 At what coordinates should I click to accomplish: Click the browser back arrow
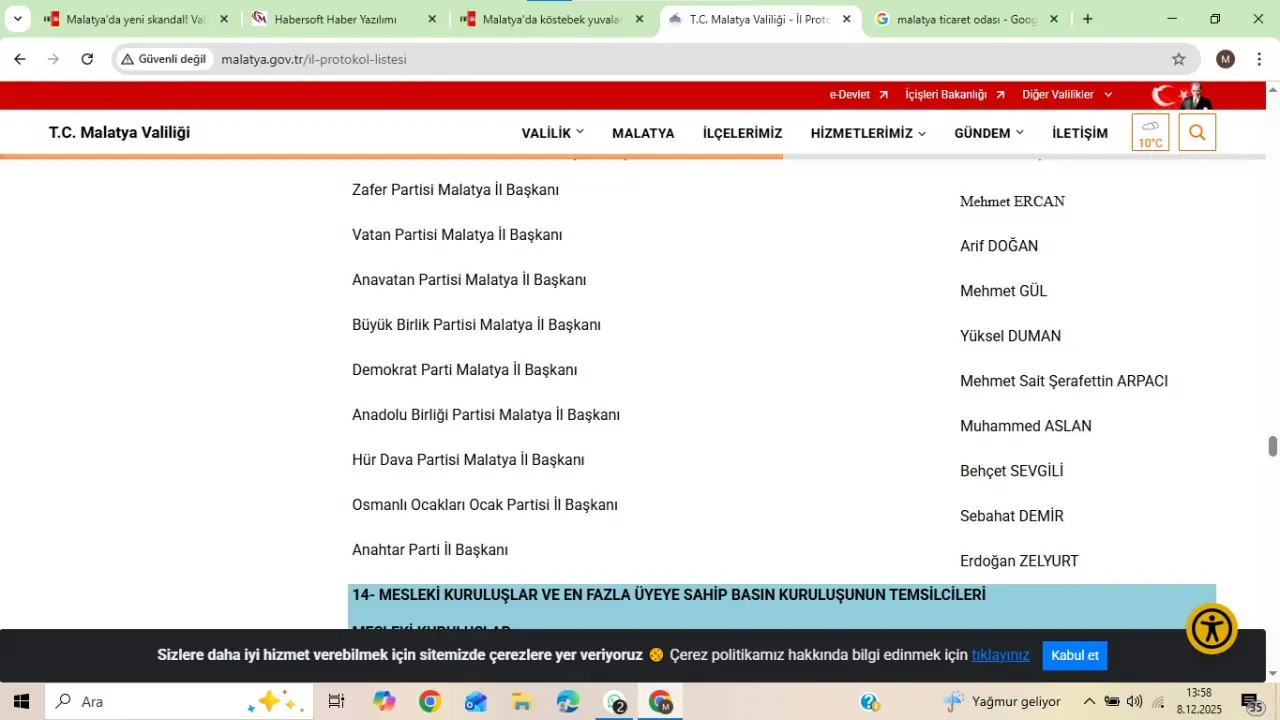pyautogui.click(x=20, y=59)
